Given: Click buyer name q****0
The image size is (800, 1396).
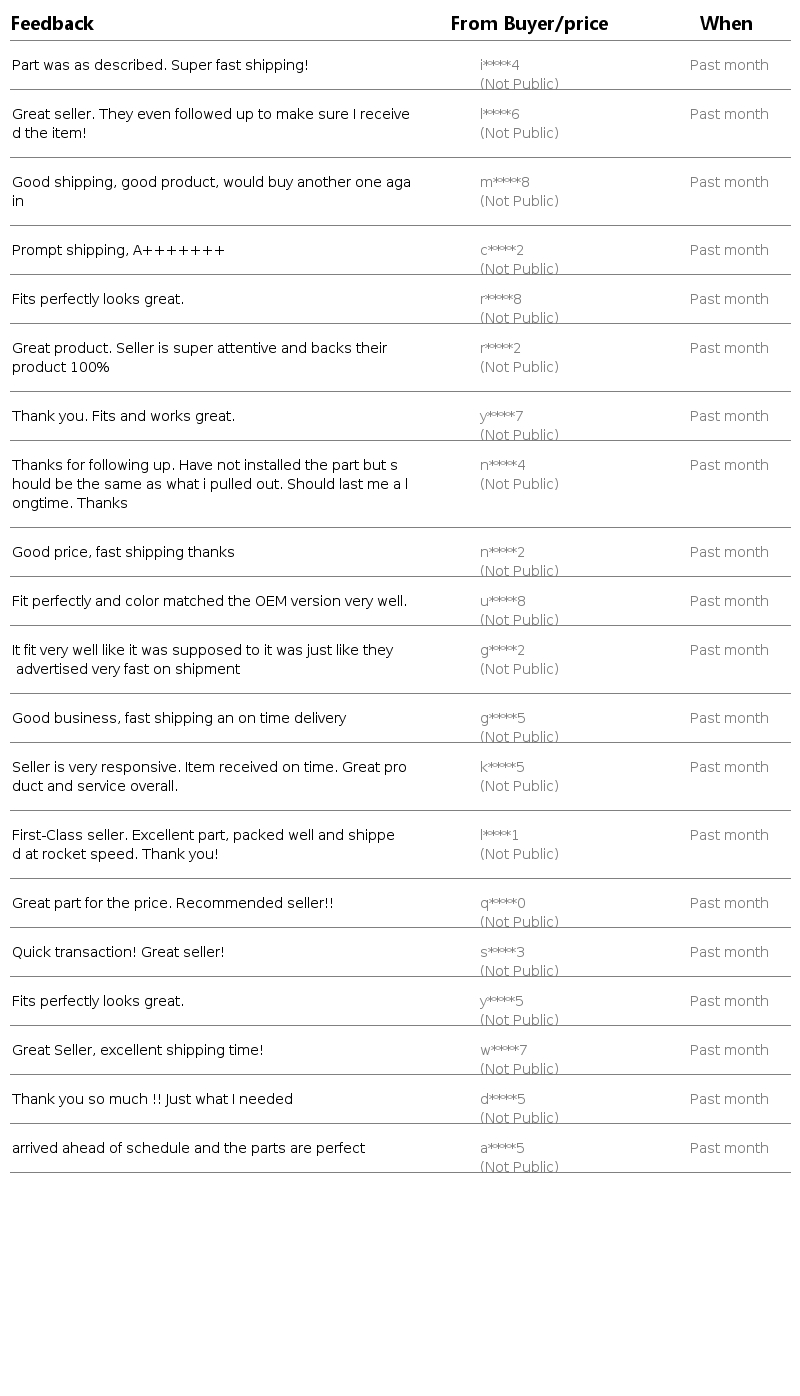Looking at the screenshot, I should point(503,903).
